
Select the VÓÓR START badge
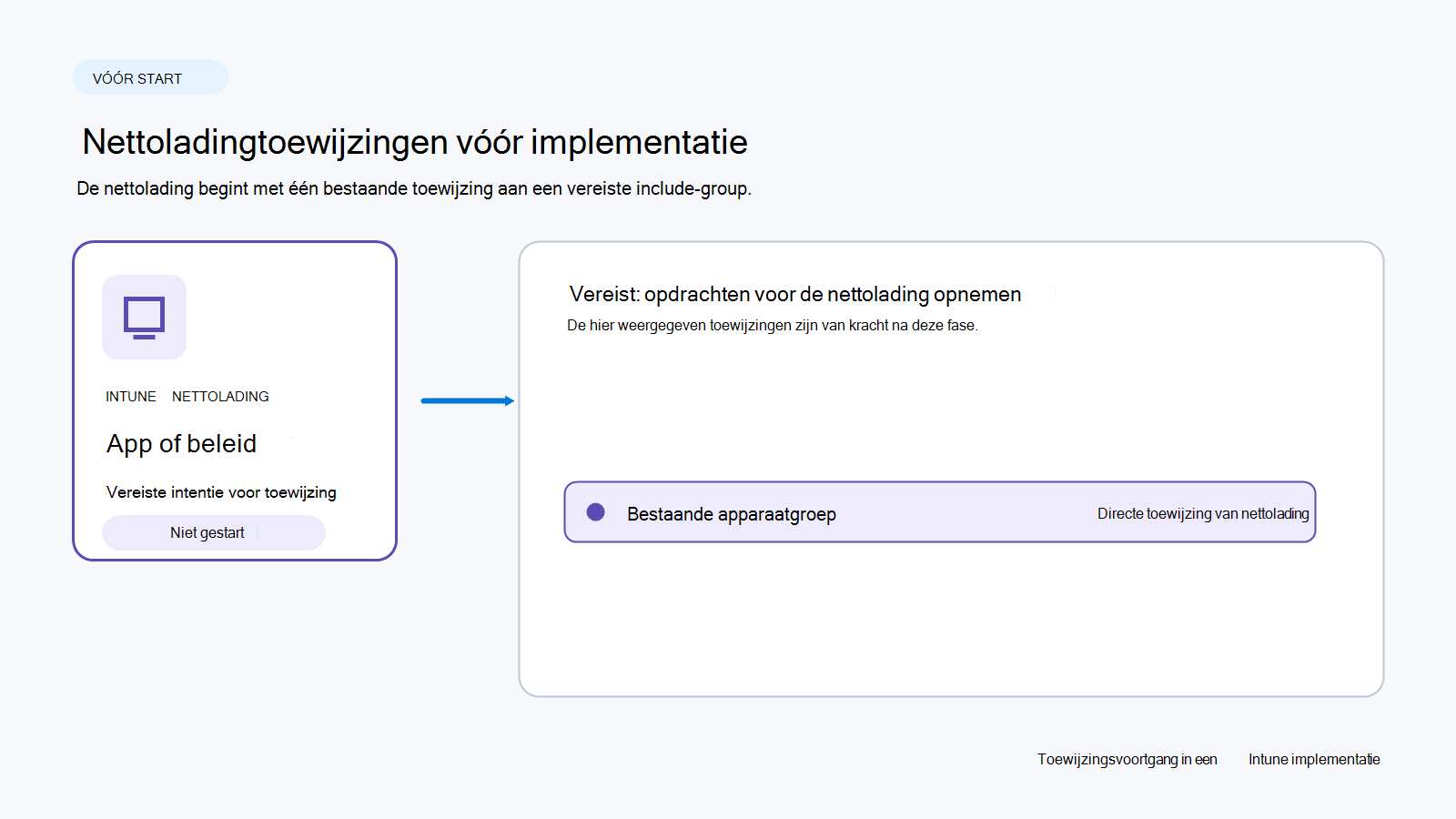point(150,77)
